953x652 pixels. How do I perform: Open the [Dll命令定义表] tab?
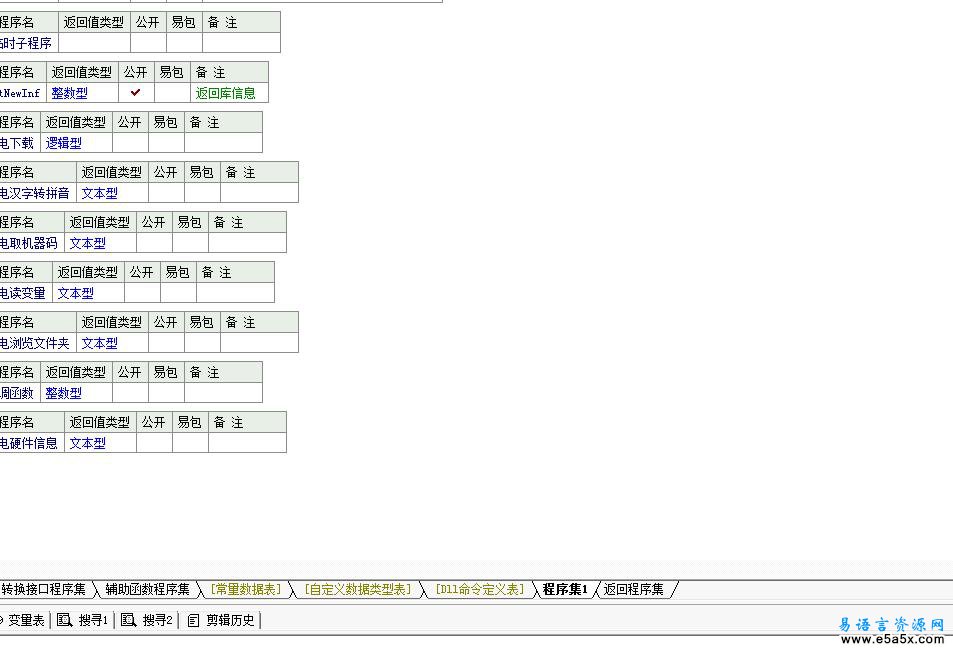click(x=479, y=589)
